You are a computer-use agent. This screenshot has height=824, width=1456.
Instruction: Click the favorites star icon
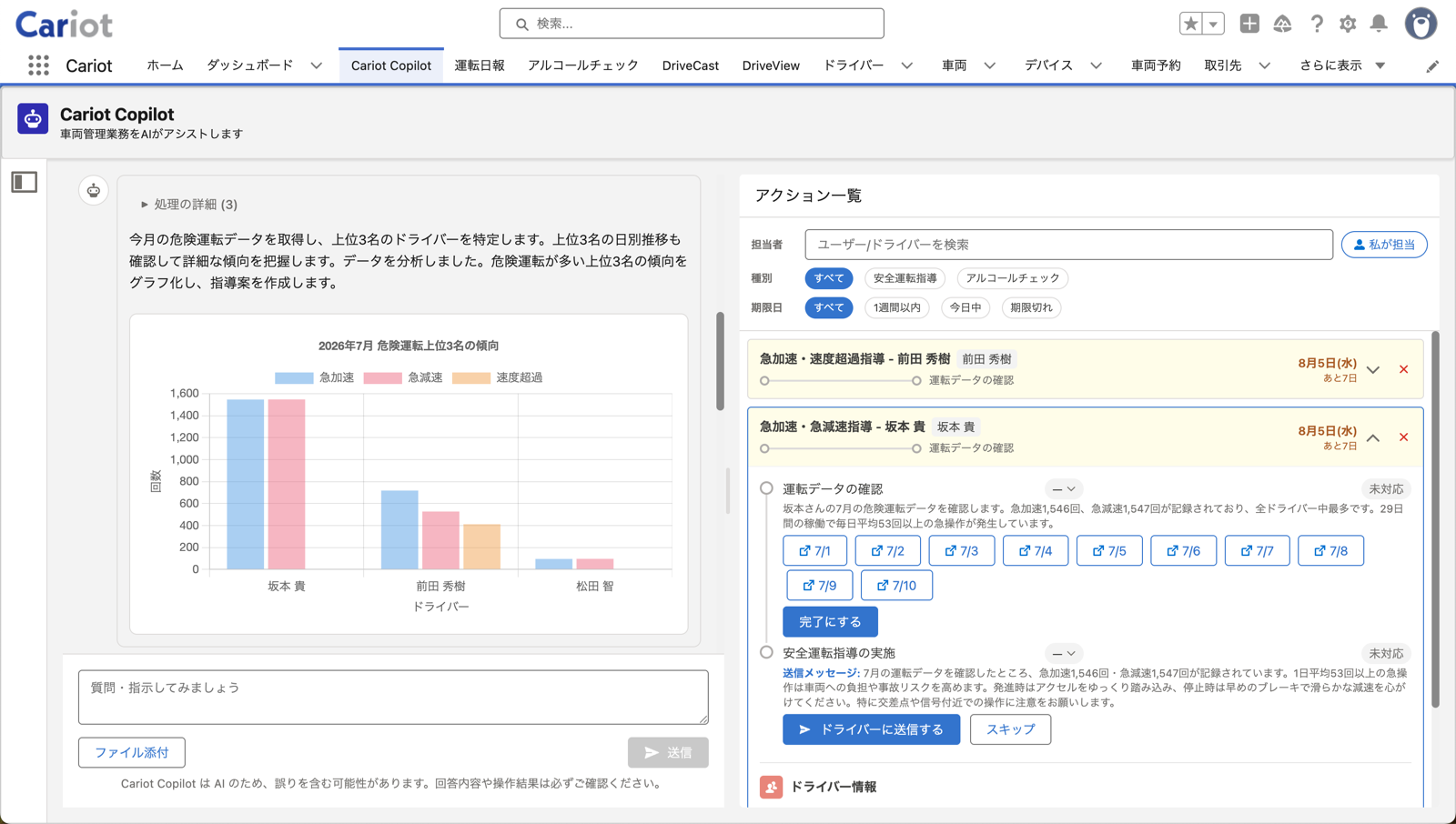pyautogui.click(x=1191, y=24)
